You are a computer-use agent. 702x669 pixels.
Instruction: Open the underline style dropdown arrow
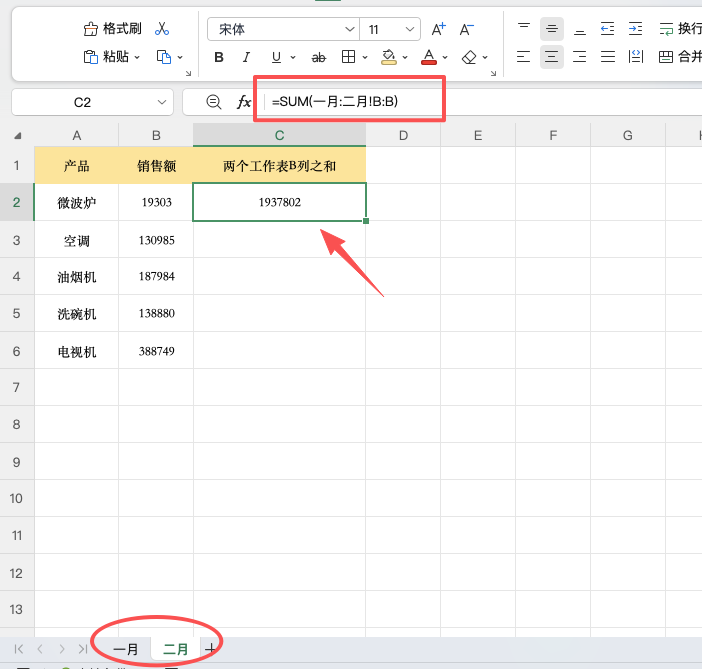(x=293, y=57)
